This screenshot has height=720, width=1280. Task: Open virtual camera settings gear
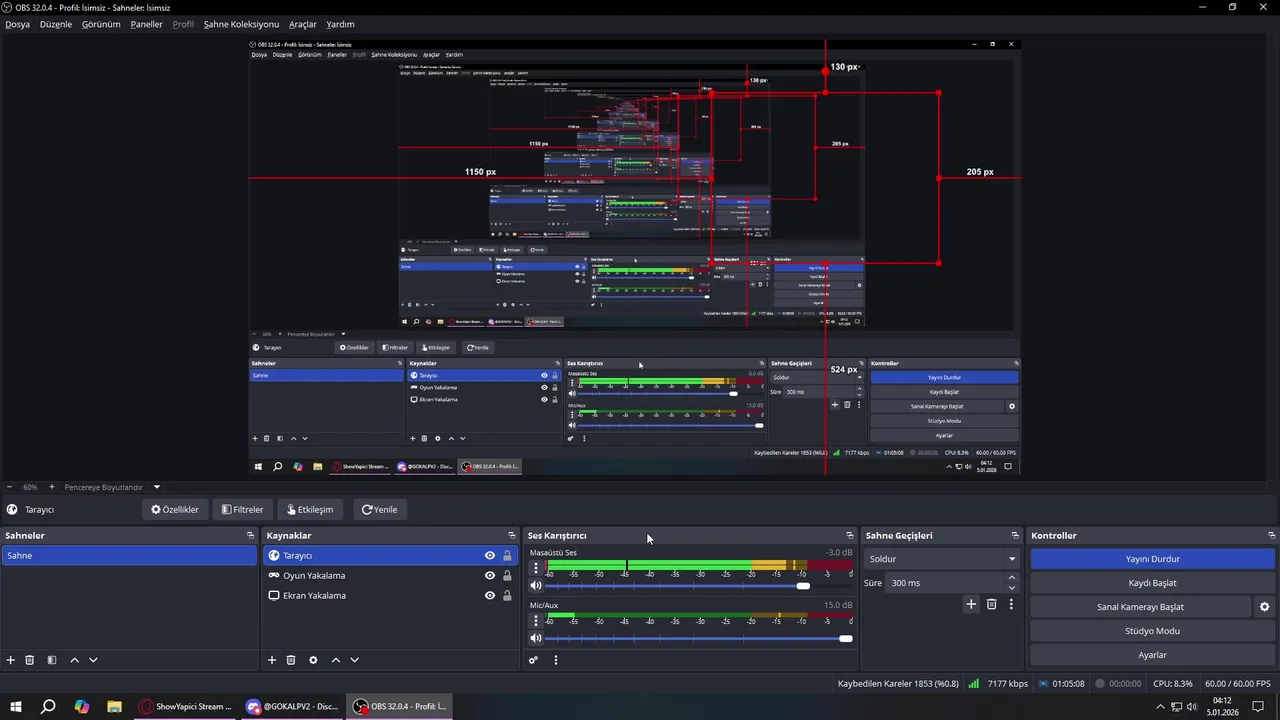pyautogui.click(x=1264, y=607)
